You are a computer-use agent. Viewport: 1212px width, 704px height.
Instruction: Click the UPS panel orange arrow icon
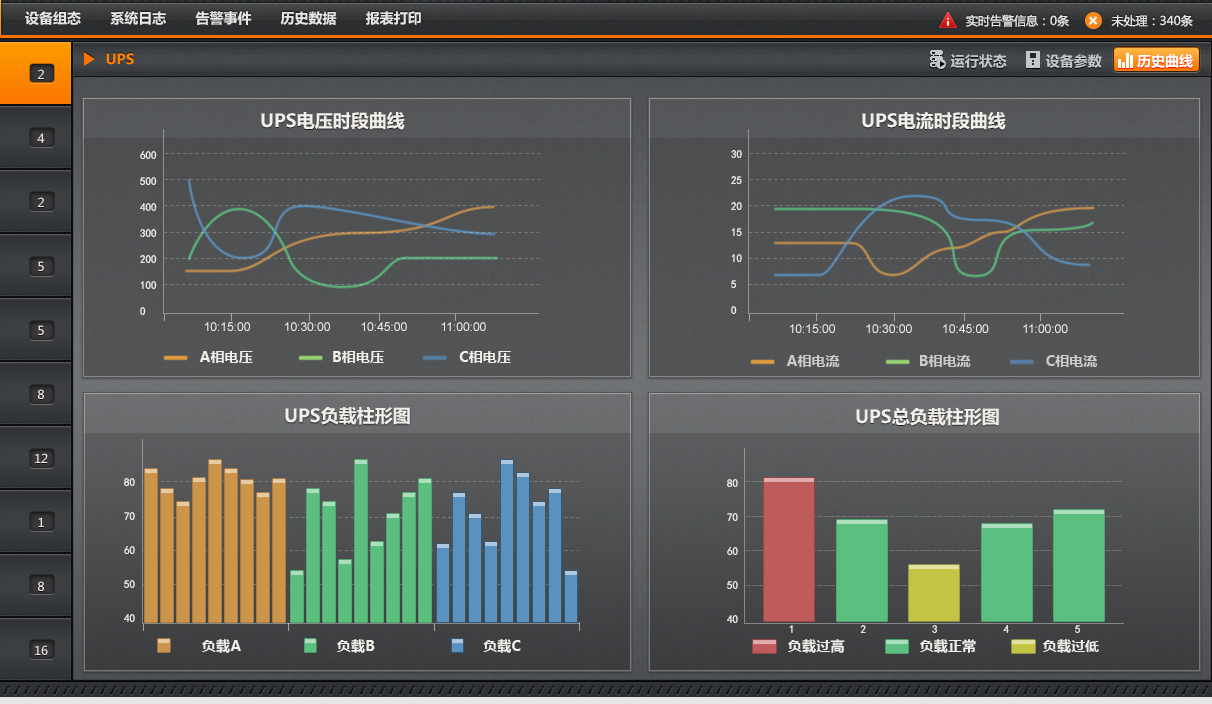[x=91, y=59]
